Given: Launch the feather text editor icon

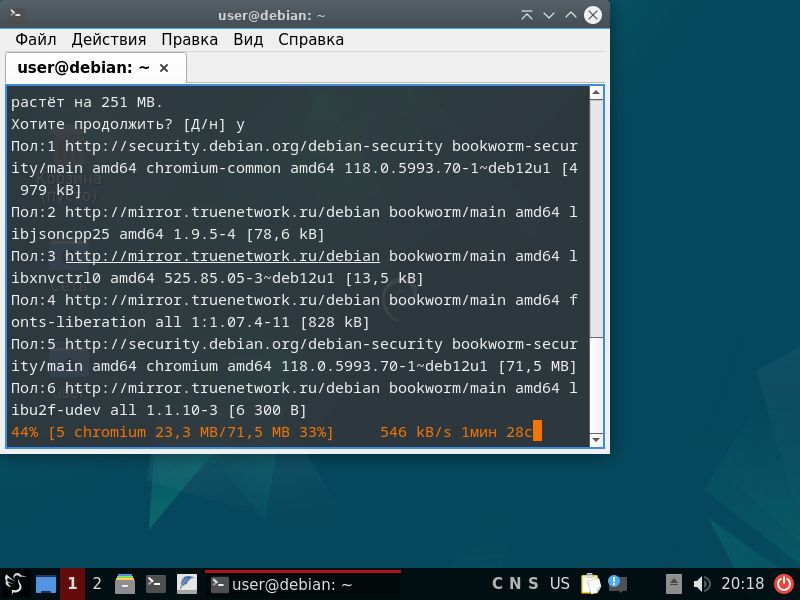Looking at the screenshot, I should click(x=187, y=584).
